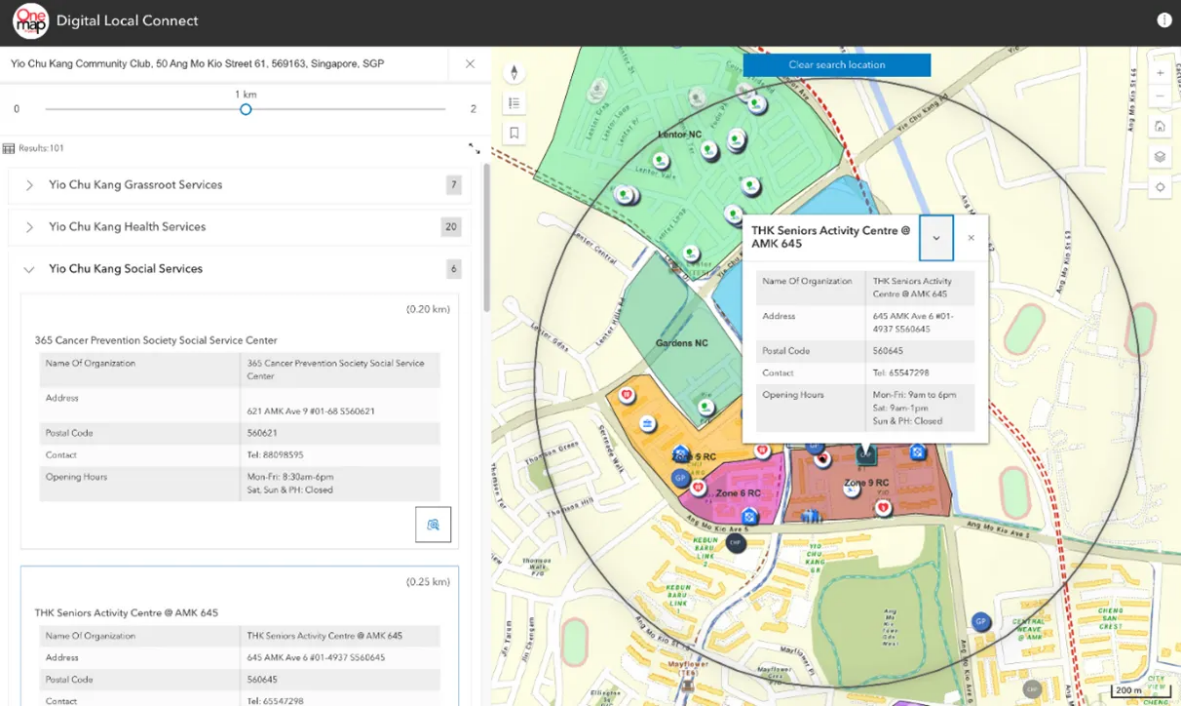Click blue diamond marker in Zone 6 RC
Viewport: 1183px width, 709px height.
click(x=749, y=517)
